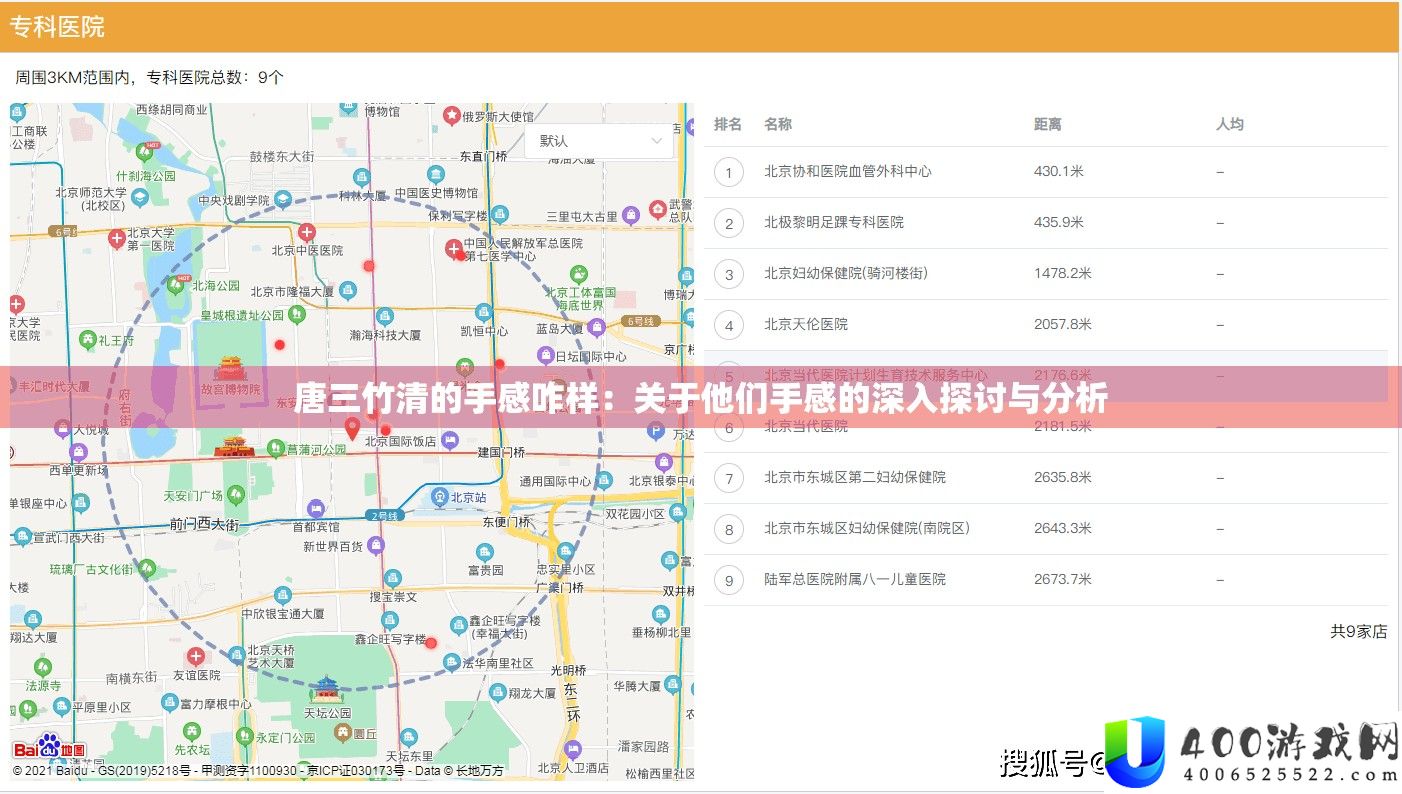Click the 名称 column header
This screenshot has height=794, width=1402.
click(778, 124)
